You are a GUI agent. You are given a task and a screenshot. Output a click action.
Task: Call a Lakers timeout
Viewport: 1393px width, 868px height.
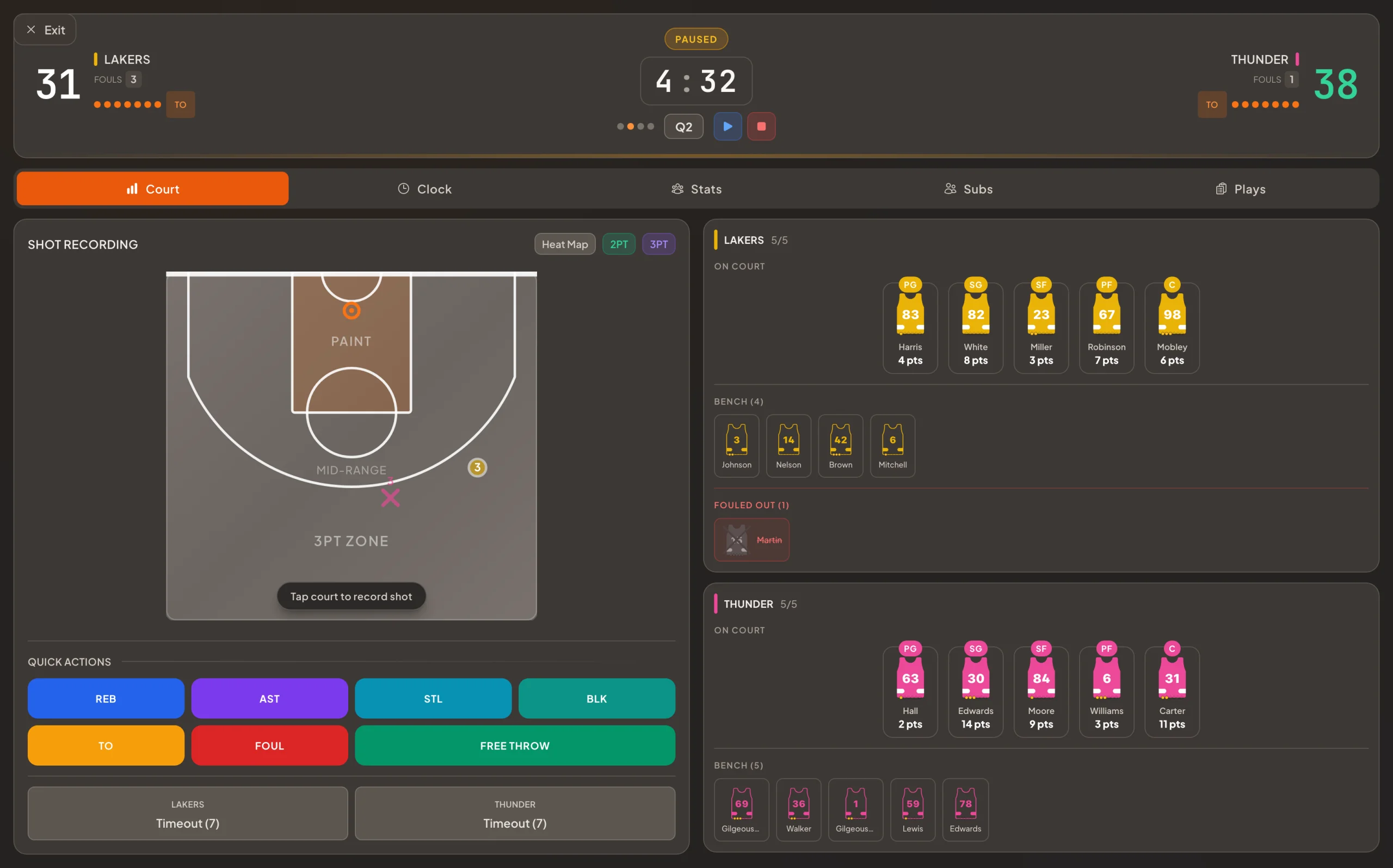(188, 814)
